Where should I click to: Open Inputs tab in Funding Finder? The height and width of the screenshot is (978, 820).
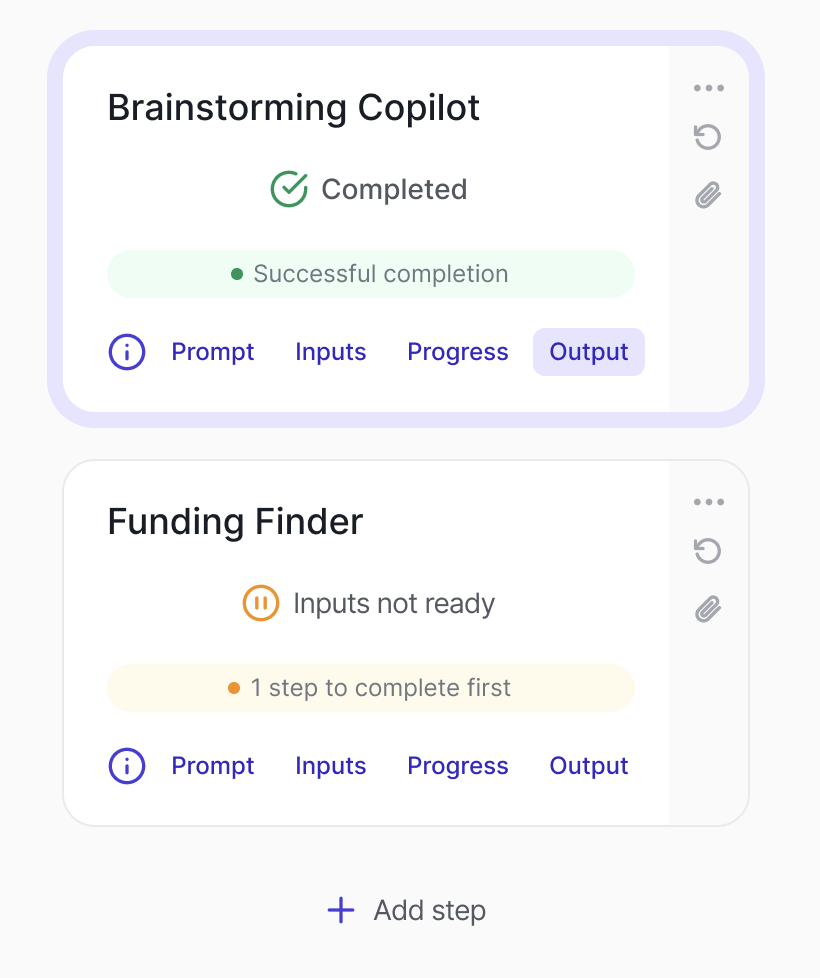point(331,766)
